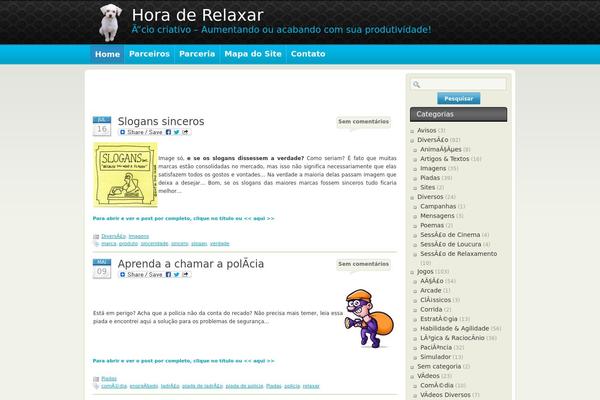This screenshot has height=400, width=600.
Task: Click the white dog logo in header
Action: click(x=110, y=22)
